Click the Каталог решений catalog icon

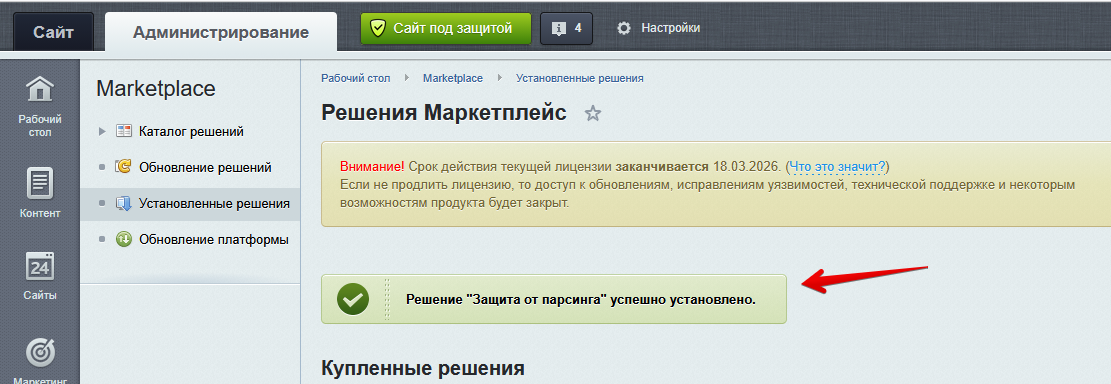(x=124, y=131)
